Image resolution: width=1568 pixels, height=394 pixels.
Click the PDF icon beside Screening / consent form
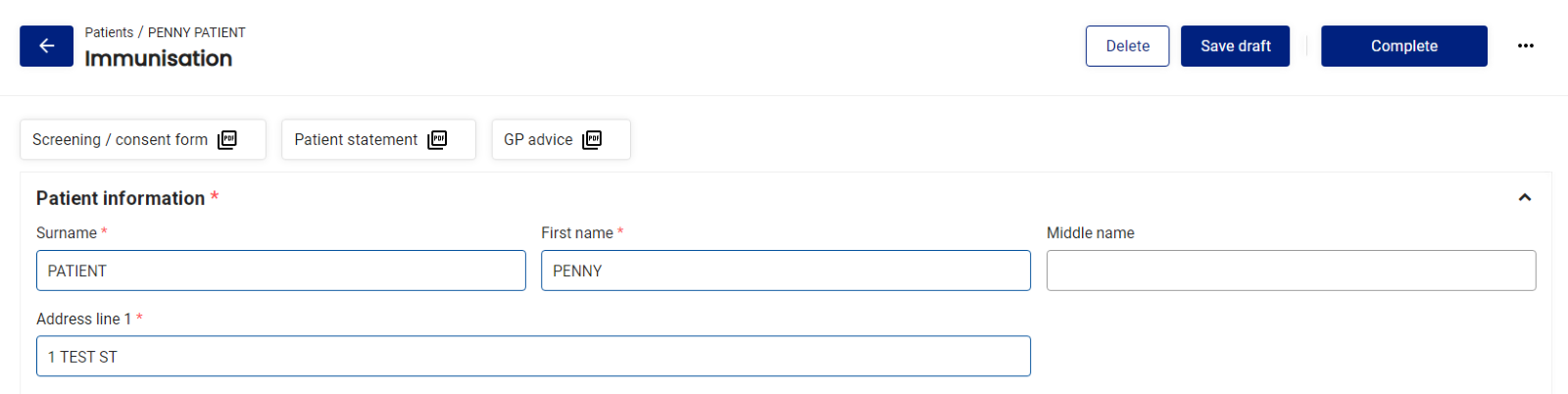tap(227, 140)
